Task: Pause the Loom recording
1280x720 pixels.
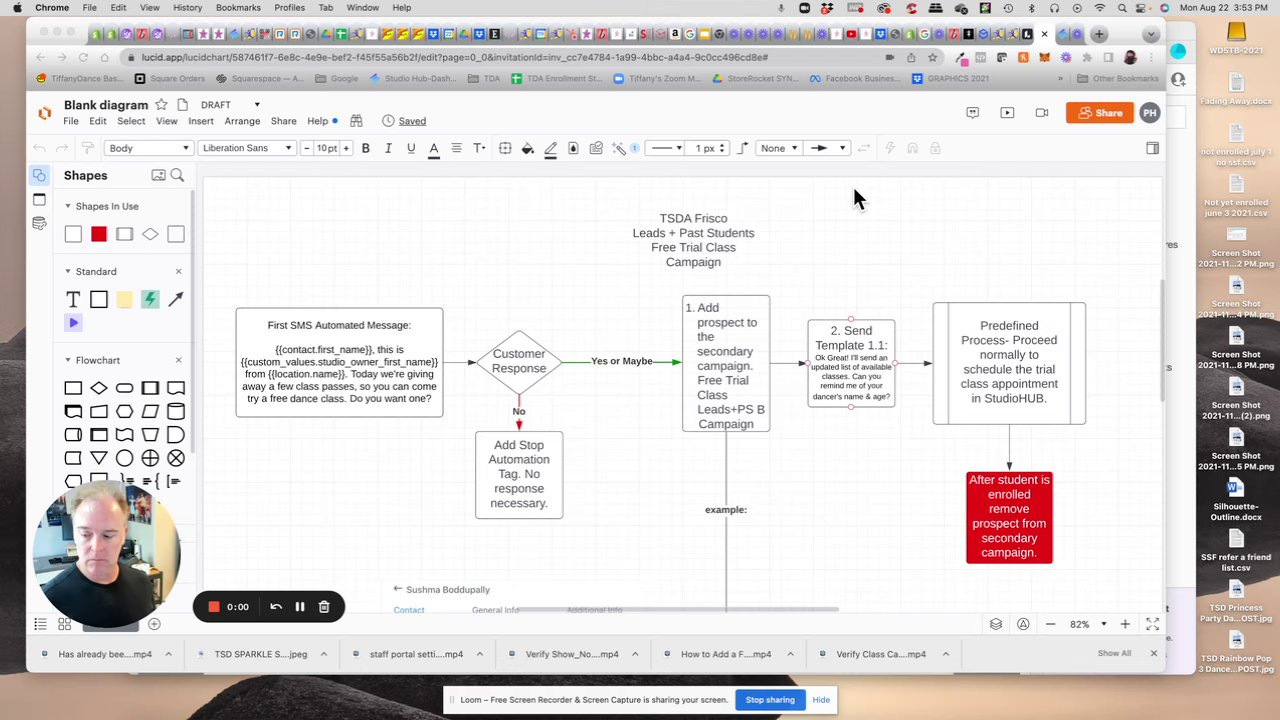Action: (x=300, y=606)
